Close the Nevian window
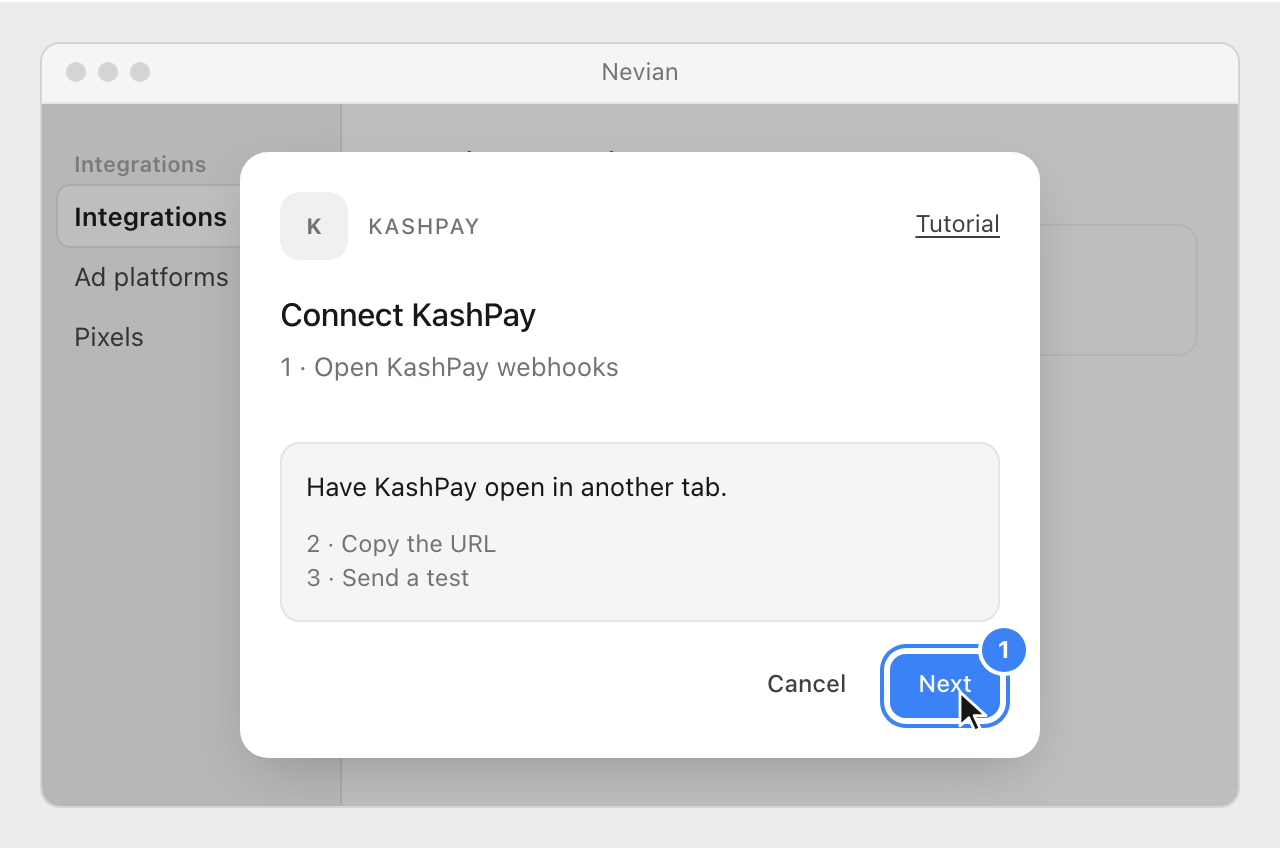The height and width of the screenshot is (848, 1280). (76, 72)
